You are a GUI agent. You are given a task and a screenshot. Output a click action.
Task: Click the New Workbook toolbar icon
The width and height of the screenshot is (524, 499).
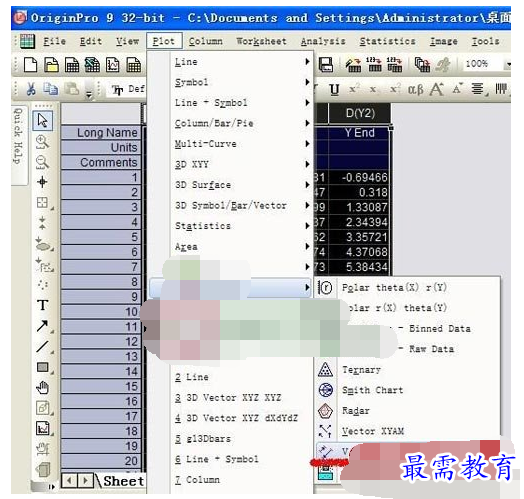click(72, 65)
